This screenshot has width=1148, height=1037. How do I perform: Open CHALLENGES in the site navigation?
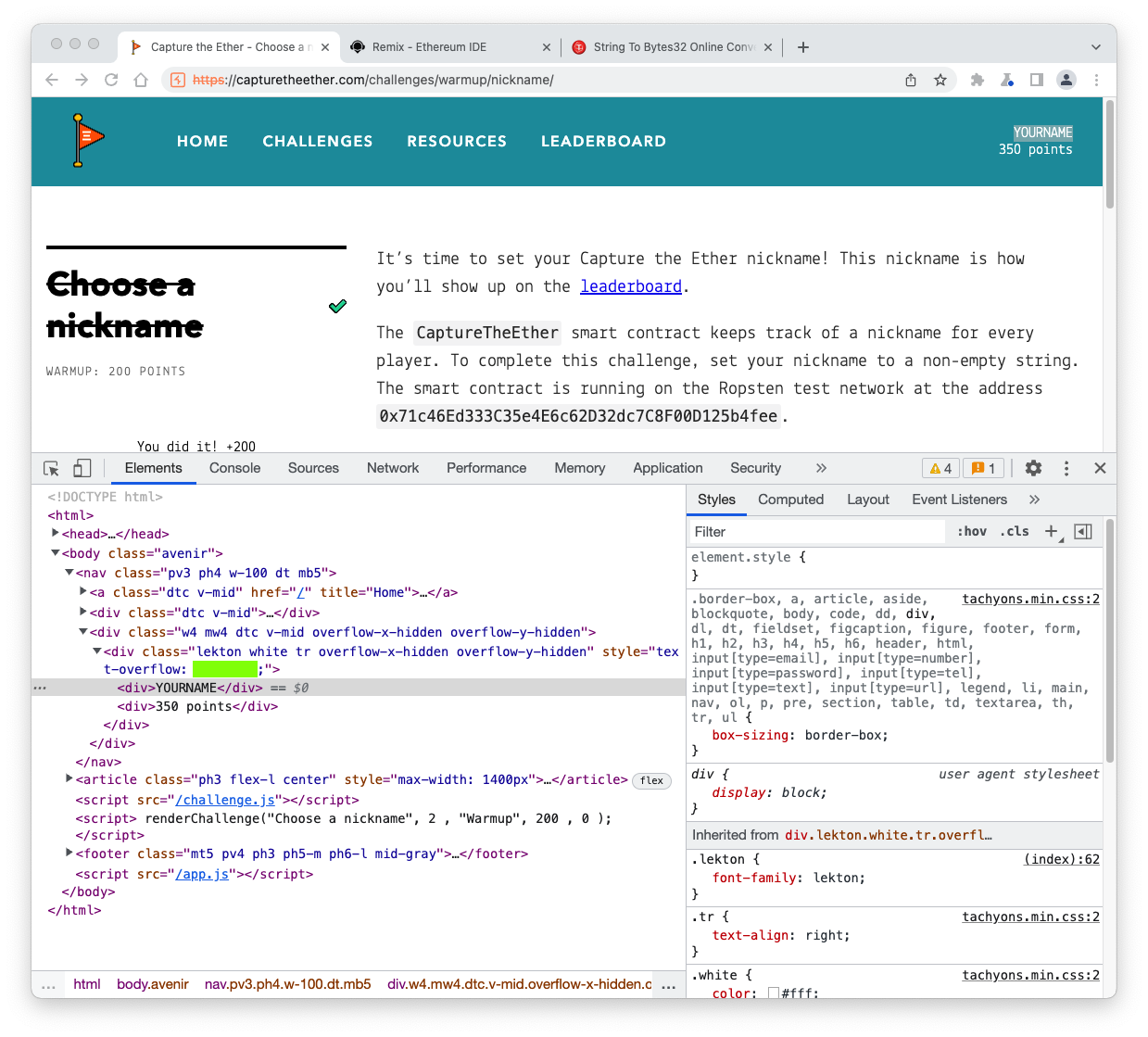317,141
